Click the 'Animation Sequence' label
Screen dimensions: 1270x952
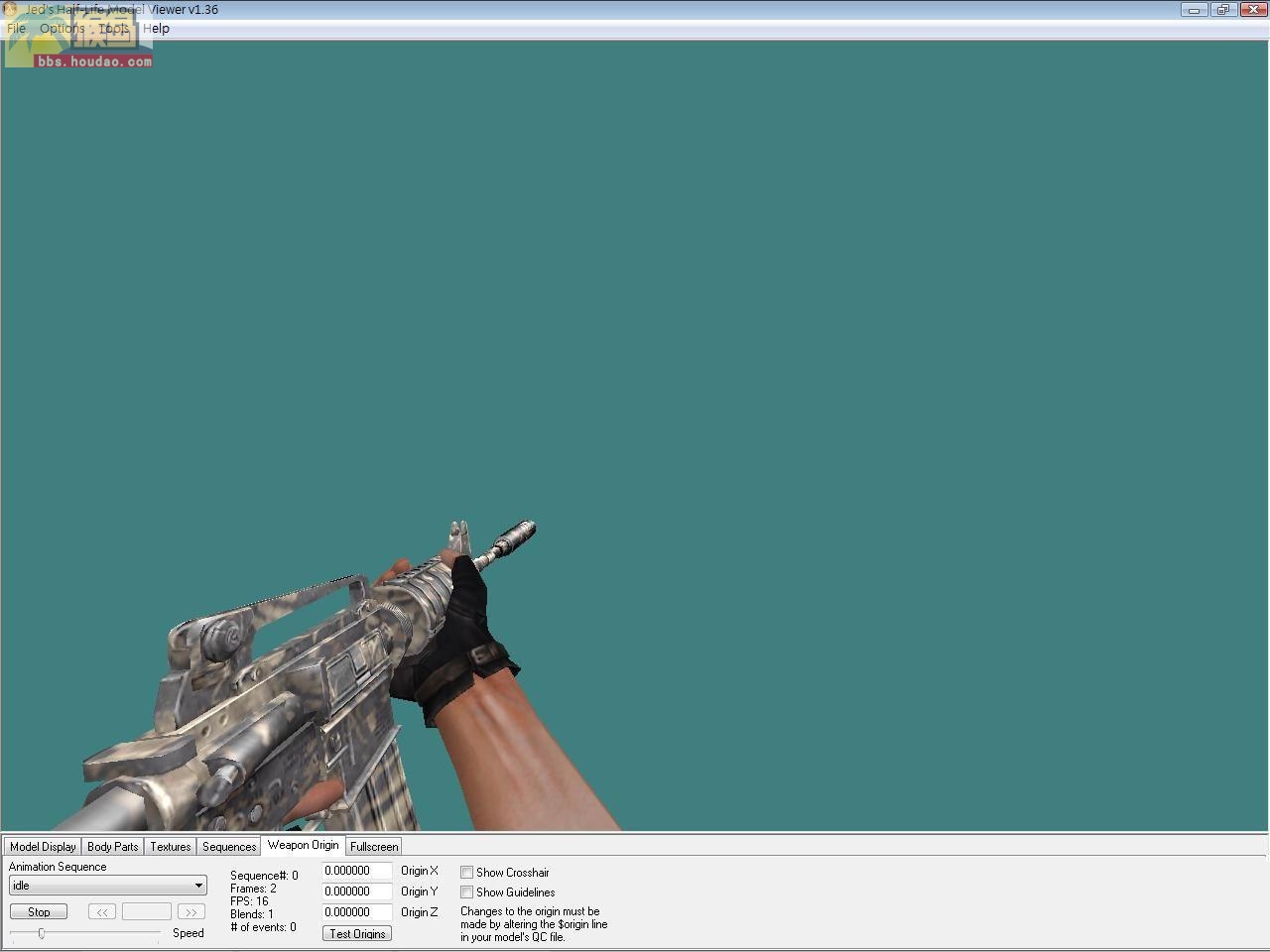coord(58,867)
